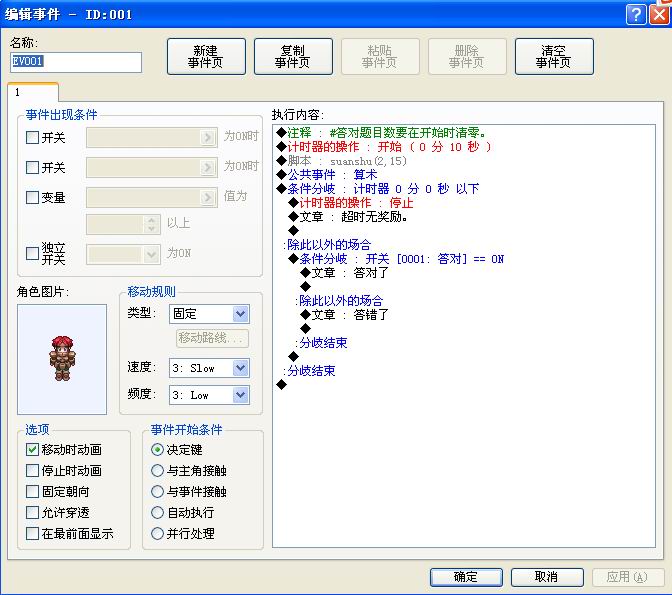Select the 与事件接触 trigger radio button
672x595 pixels.
pyautogui.click(x=157, y=491)
